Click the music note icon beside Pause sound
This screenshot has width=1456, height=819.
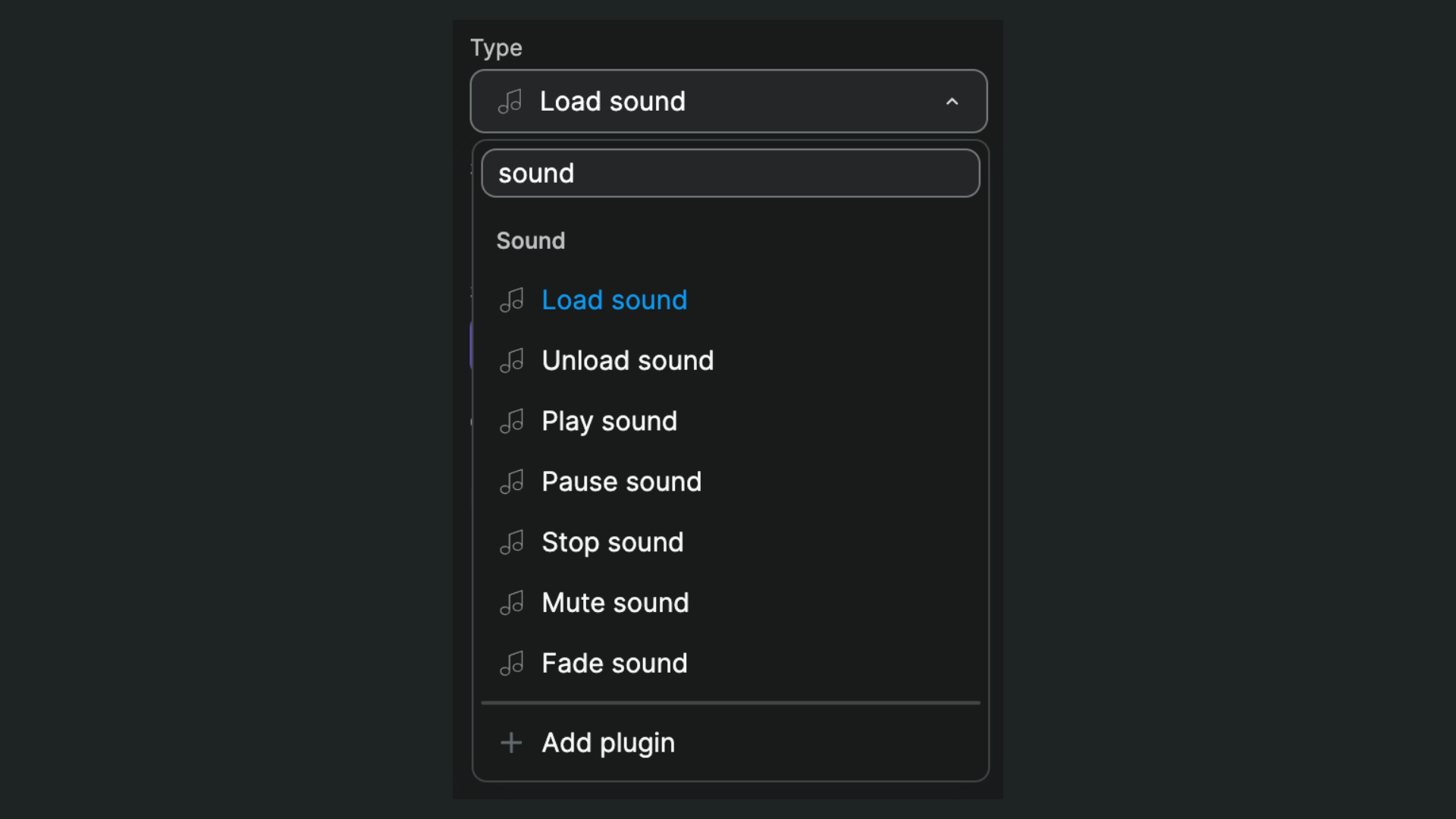(512, 482)
